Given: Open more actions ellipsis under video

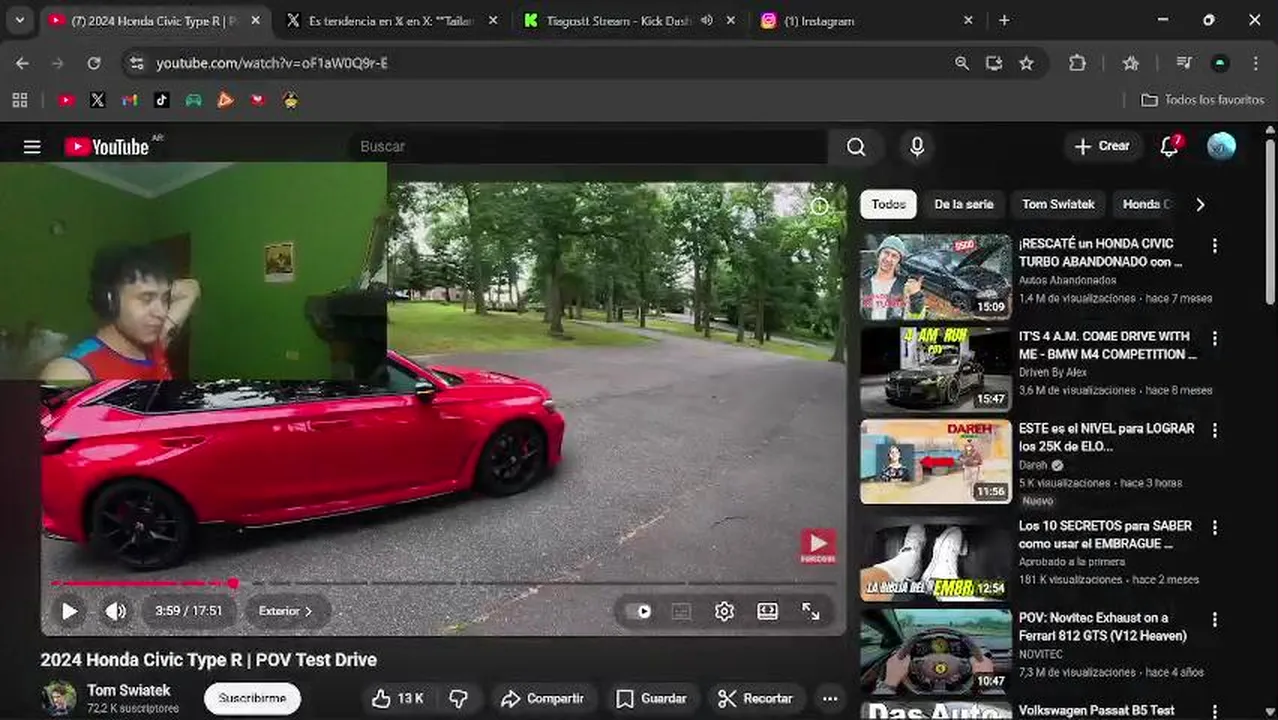Looking at the screenshot, I should coord(829,698).
